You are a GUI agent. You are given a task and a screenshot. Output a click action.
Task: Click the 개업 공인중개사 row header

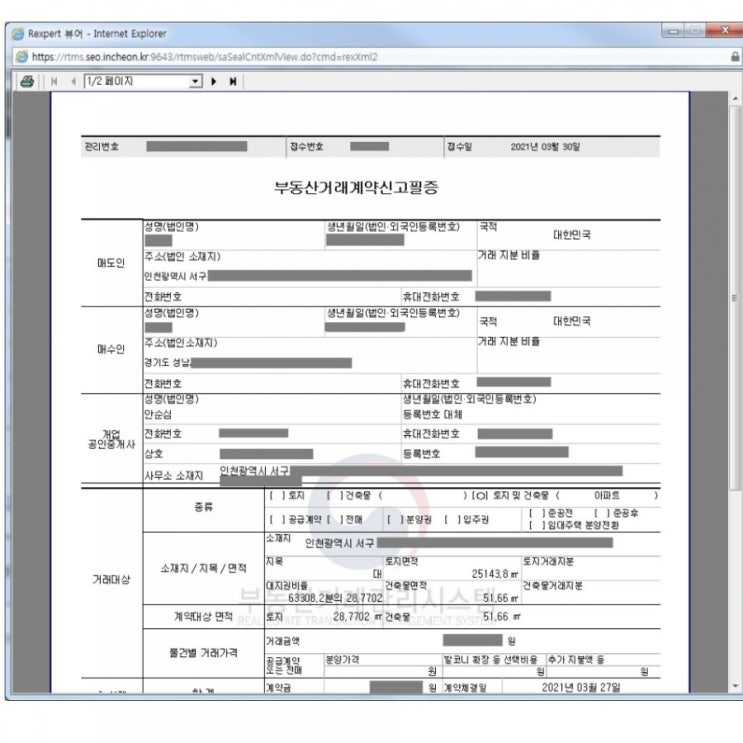111,439
